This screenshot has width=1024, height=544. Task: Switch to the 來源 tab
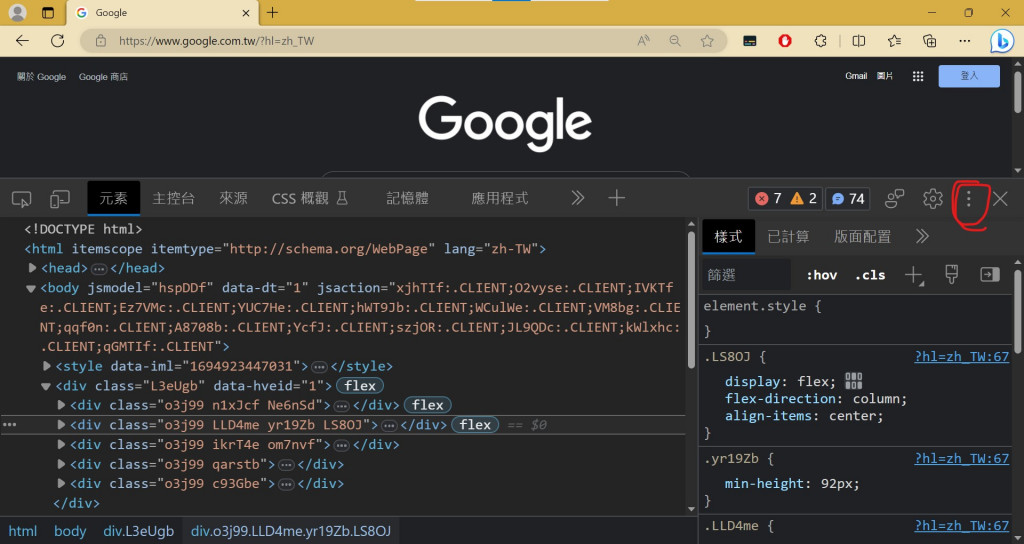pos(233,199)
